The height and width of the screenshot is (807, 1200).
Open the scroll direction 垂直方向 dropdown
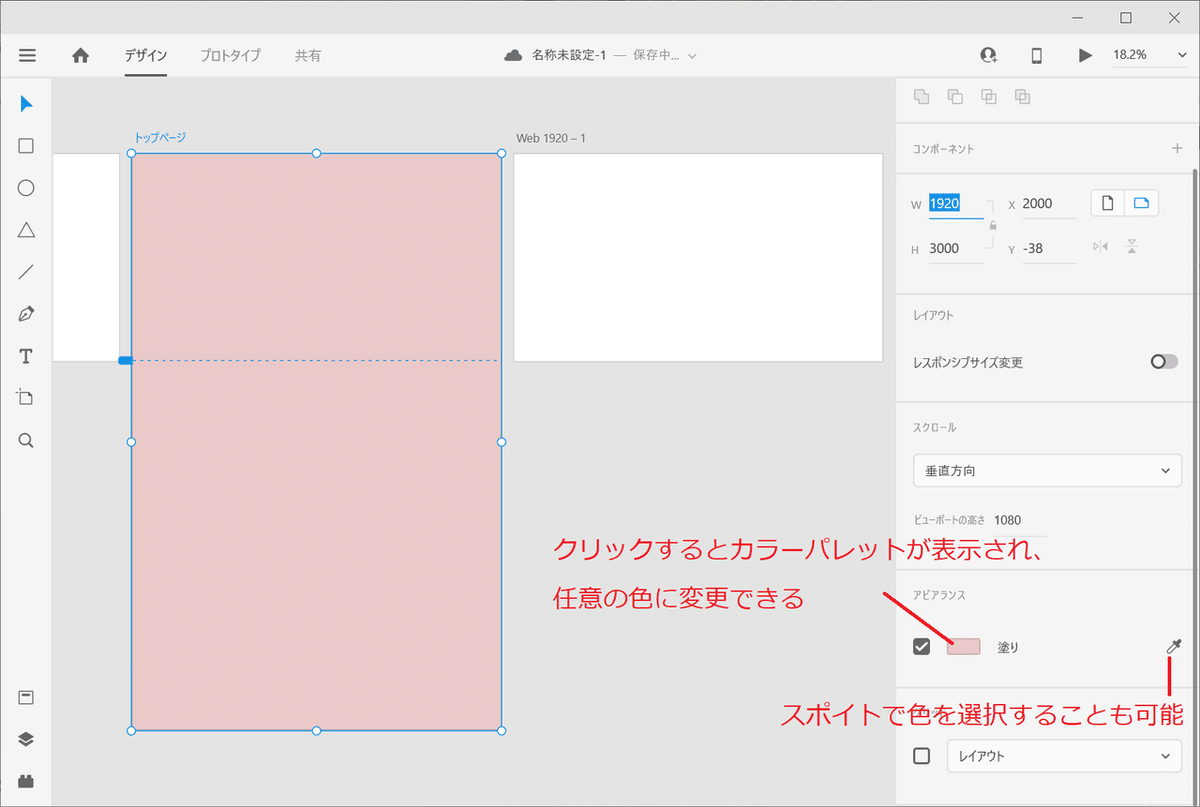click(1047, 470)
